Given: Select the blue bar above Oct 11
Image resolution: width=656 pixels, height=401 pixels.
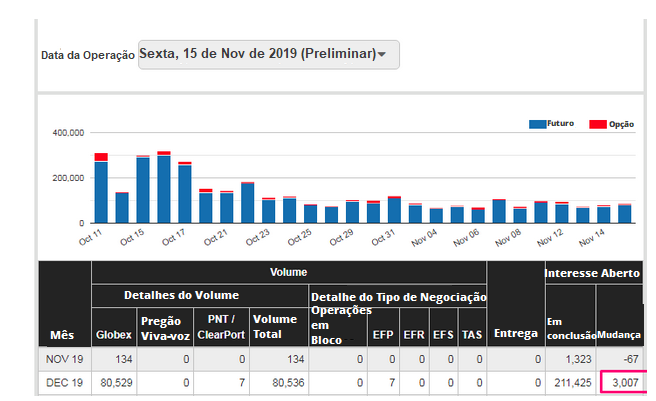Looking at the screenshot, I should 101,192.
